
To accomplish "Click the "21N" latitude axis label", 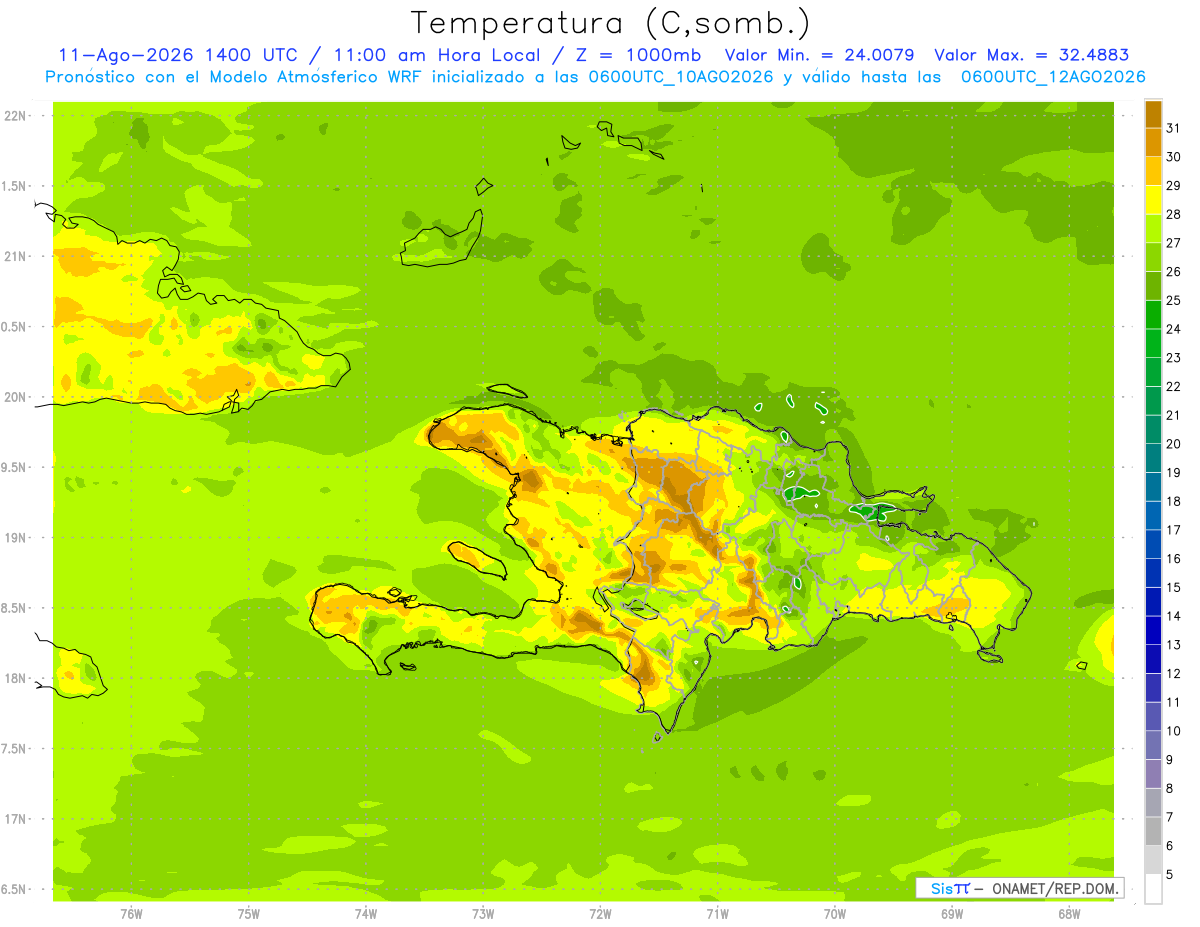I will tap(16, 256).
